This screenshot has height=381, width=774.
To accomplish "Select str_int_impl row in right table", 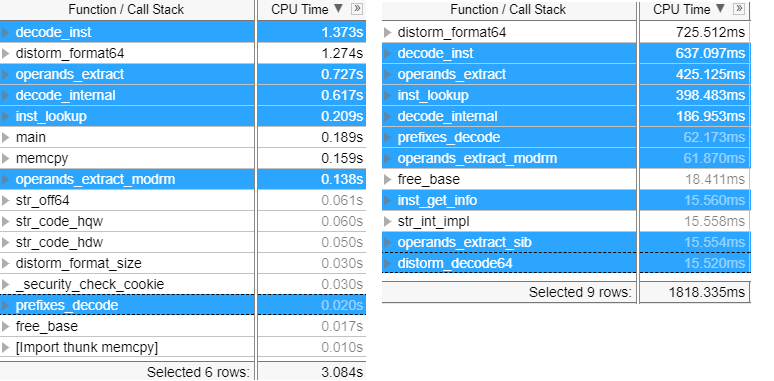I will click(566, 222).
